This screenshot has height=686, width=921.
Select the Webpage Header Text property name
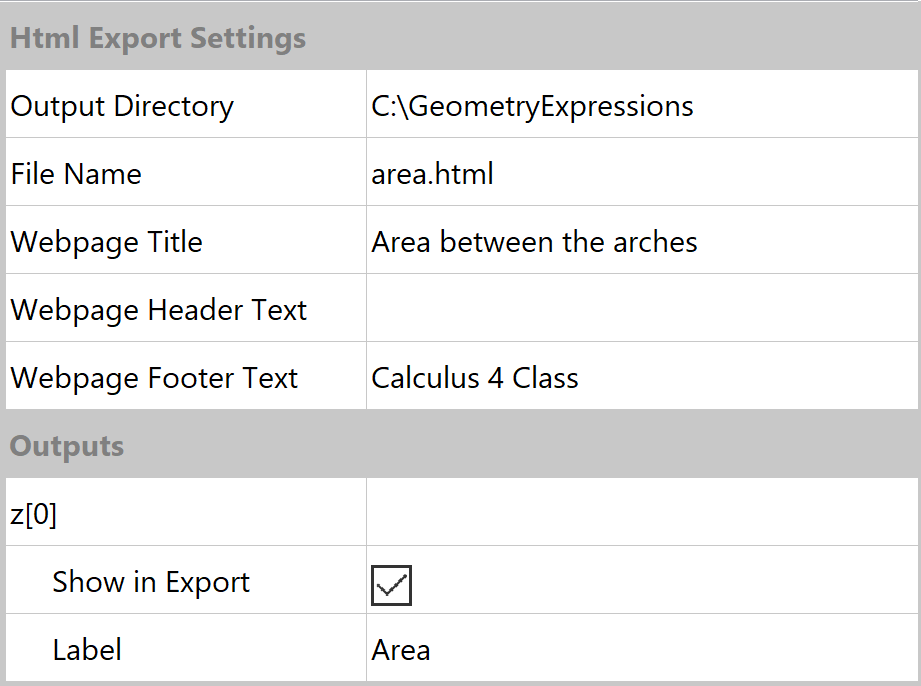pyautogui.click(x=159, y=311)
